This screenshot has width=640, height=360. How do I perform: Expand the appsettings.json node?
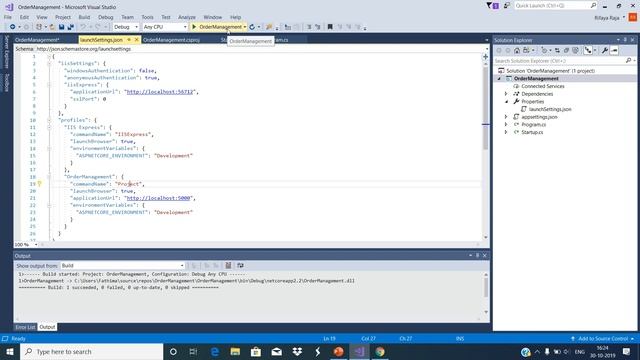(506, 117)
